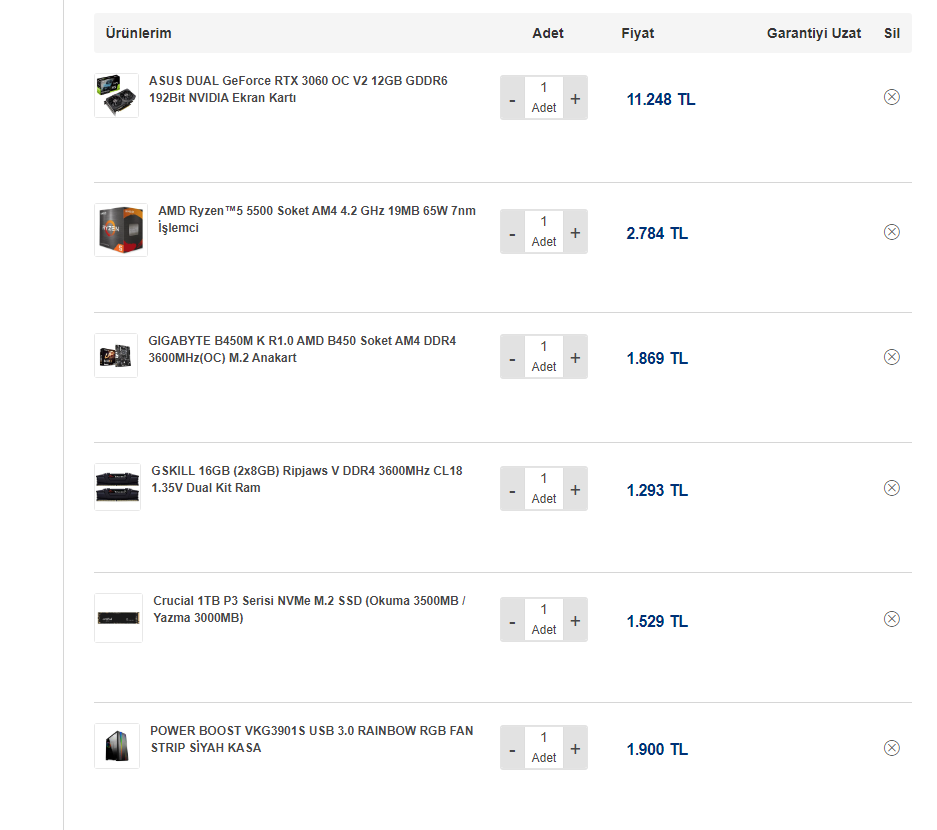Open the Ryzen processor box thumbnail
Screen dimensions: 937x830
tap(121, 230)
